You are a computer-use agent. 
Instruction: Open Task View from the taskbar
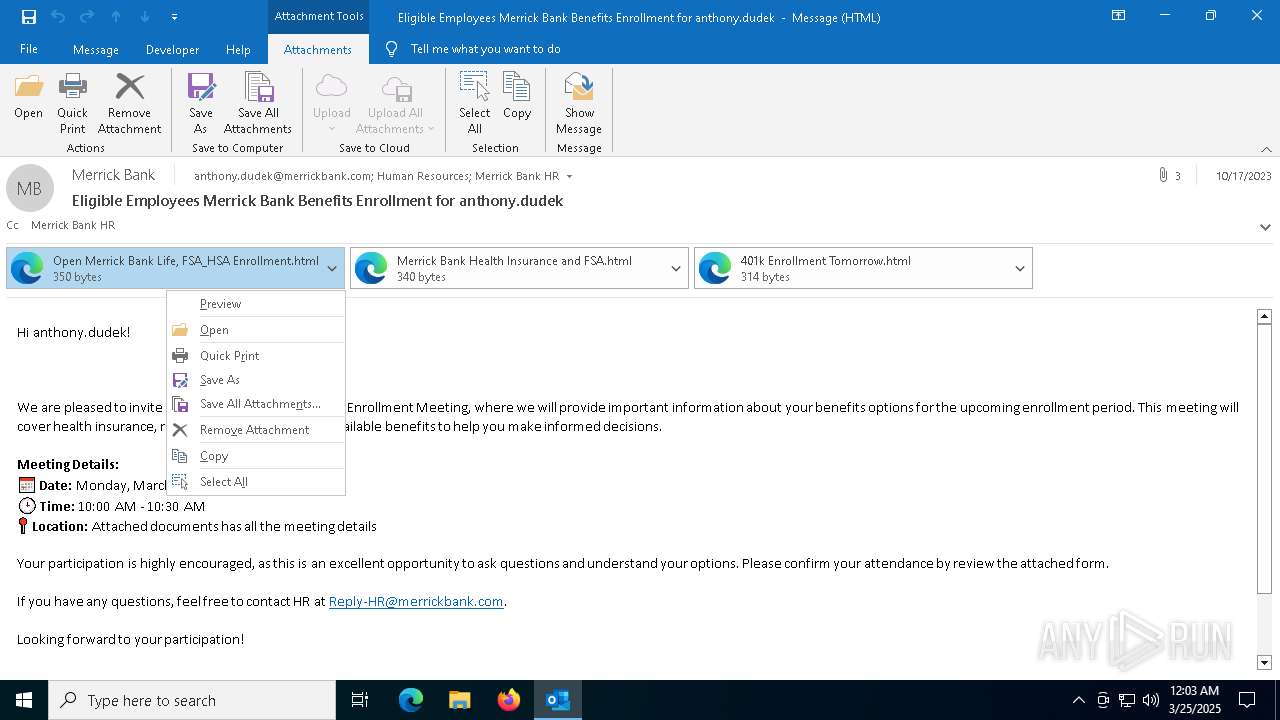(360, 700)
